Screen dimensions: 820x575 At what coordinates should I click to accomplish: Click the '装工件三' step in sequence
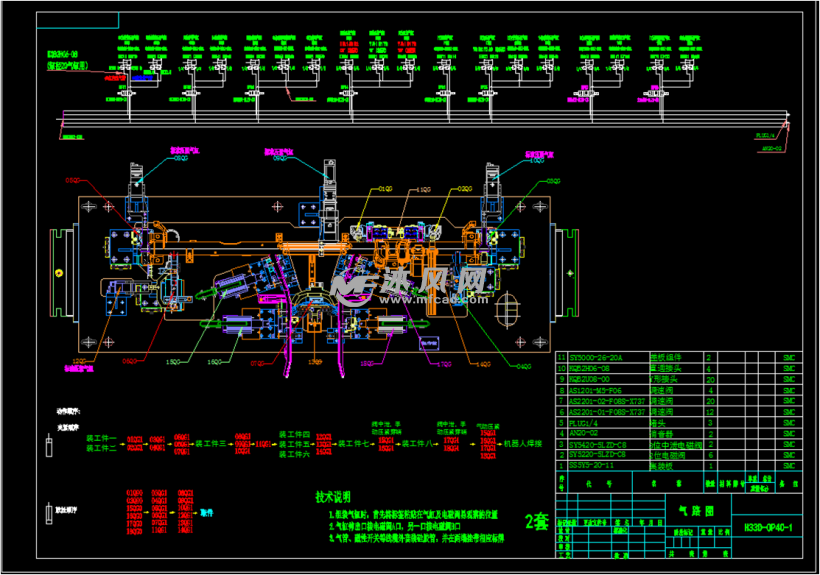pos(211,442)
